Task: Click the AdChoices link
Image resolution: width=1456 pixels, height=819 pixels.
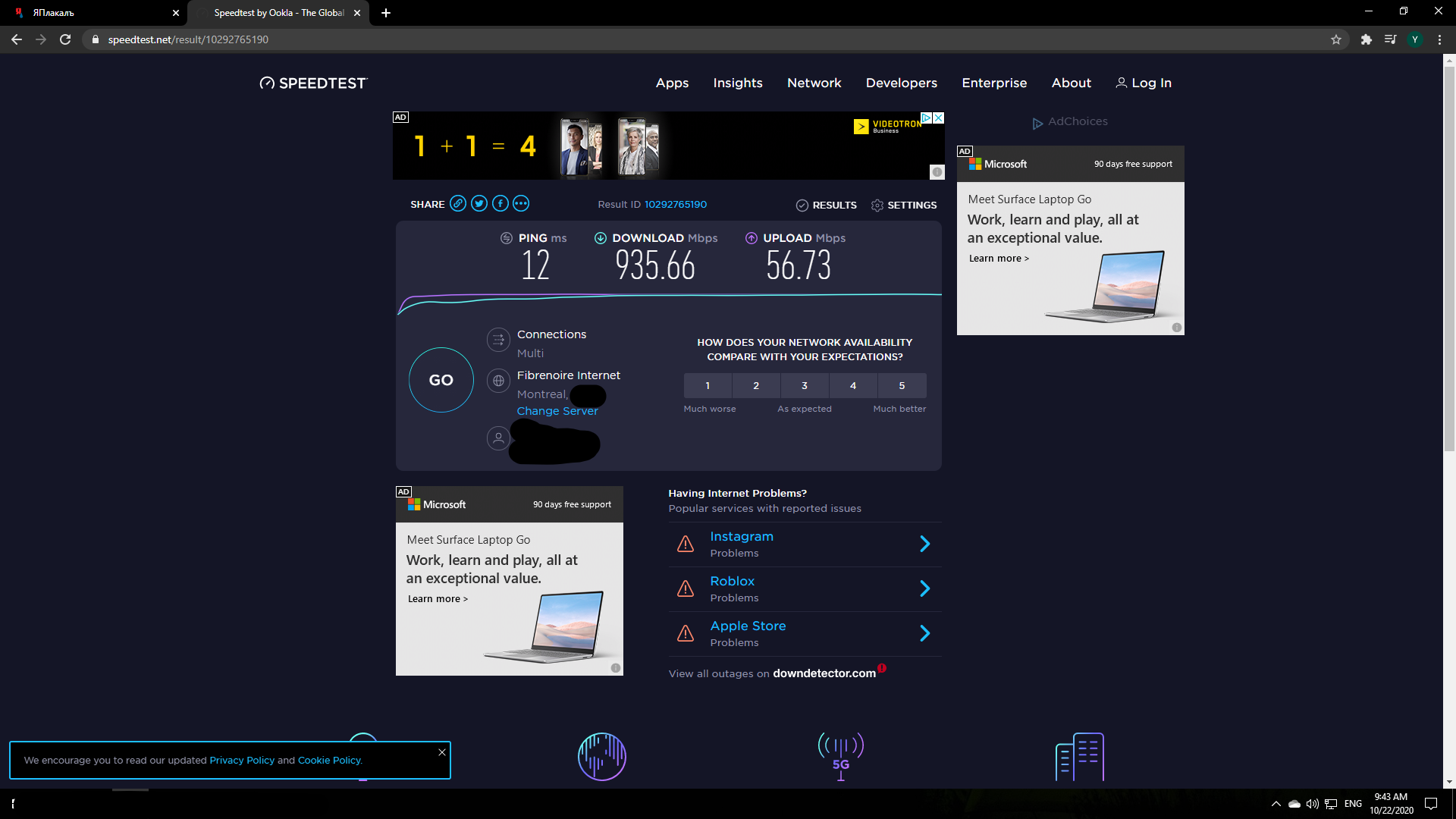Action: pyautogui.click(x=1070, y=121)
